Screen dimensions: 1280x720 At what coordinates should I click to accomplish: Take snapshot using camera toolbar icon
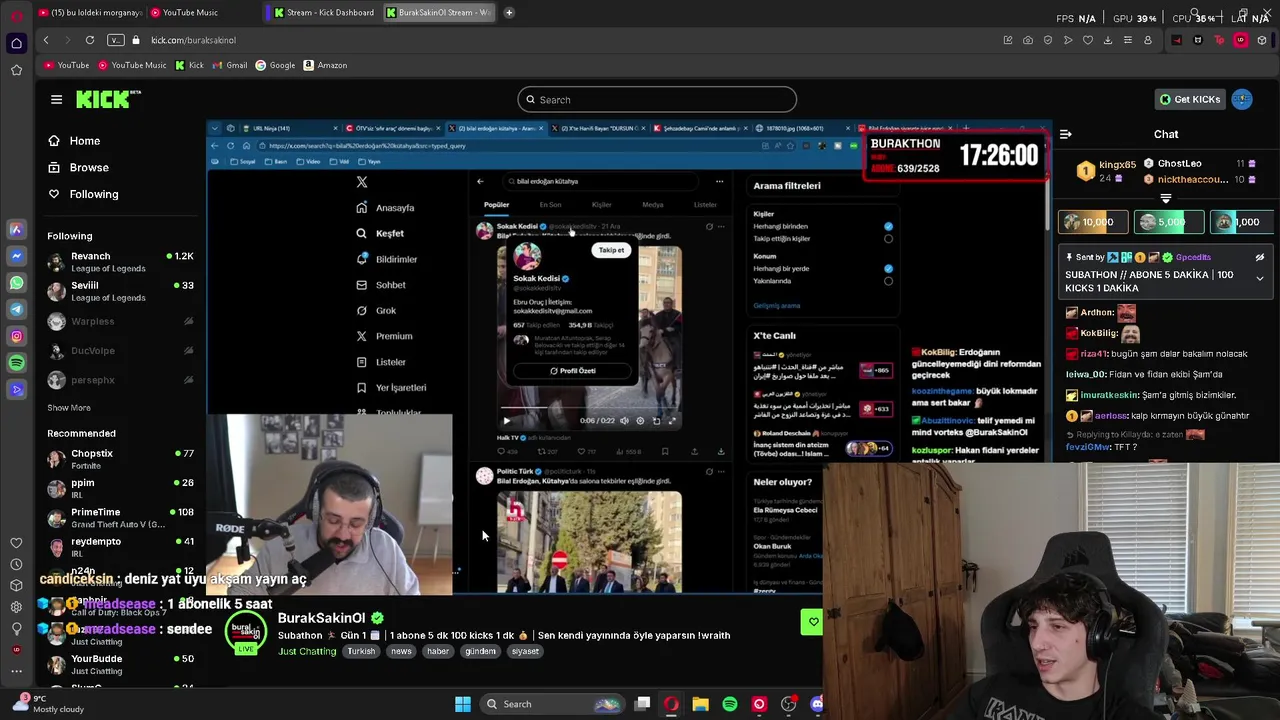1028,40
